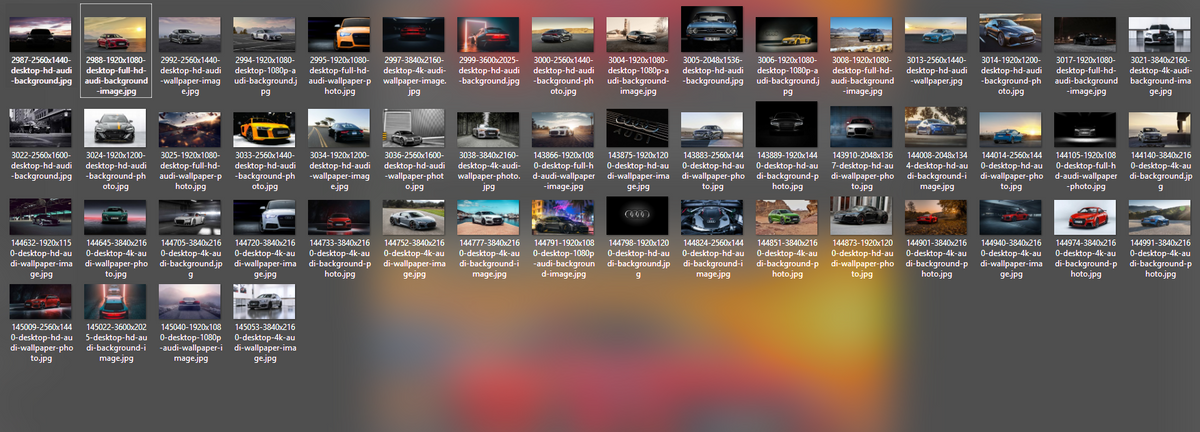The width and height of the screenshot is (1200, 432).
Task: Select thumbnail of image 144901-3840x2160
Action: pos(937,216)
